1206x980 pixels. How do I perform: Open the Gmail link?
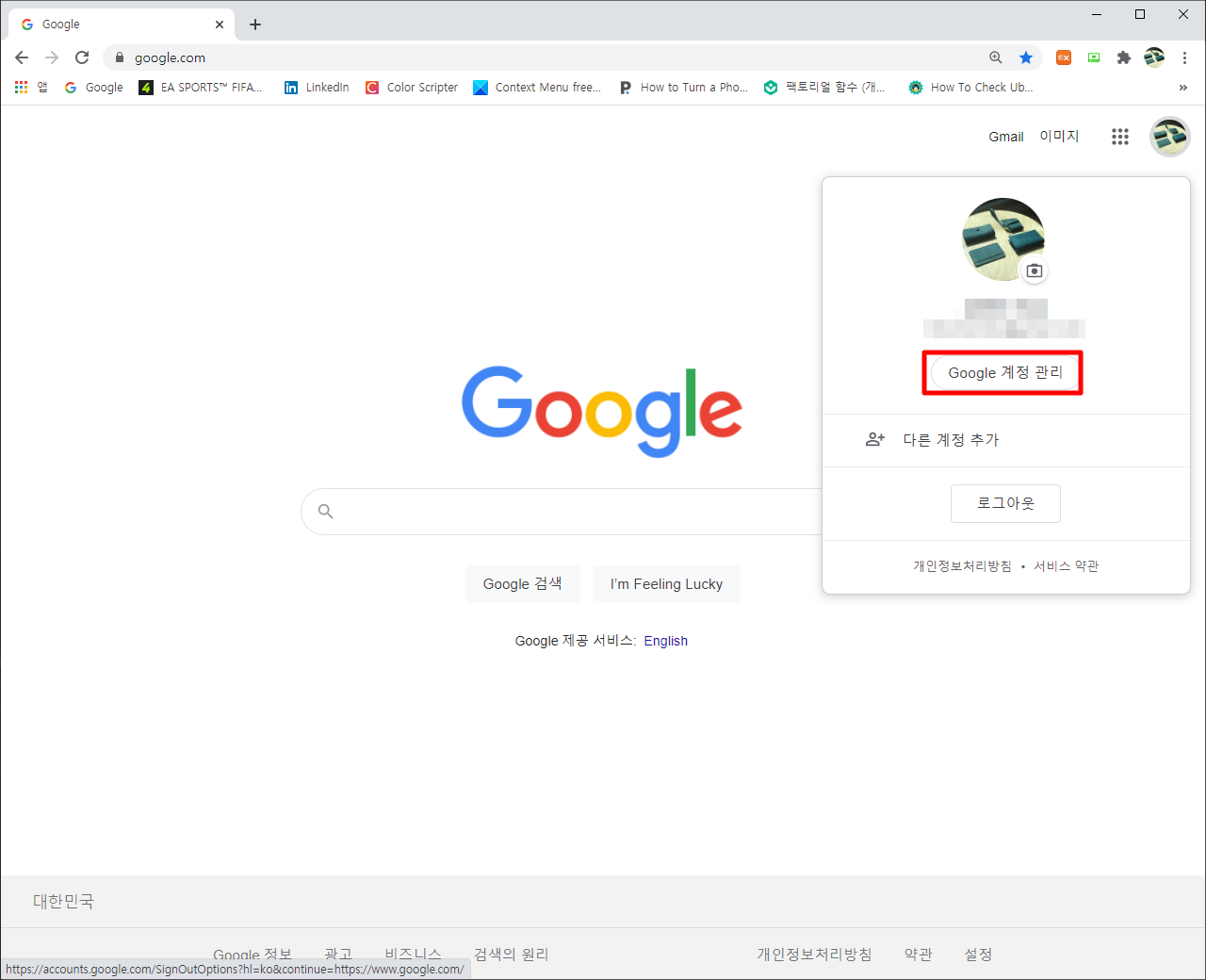[x=1005, y=137]
